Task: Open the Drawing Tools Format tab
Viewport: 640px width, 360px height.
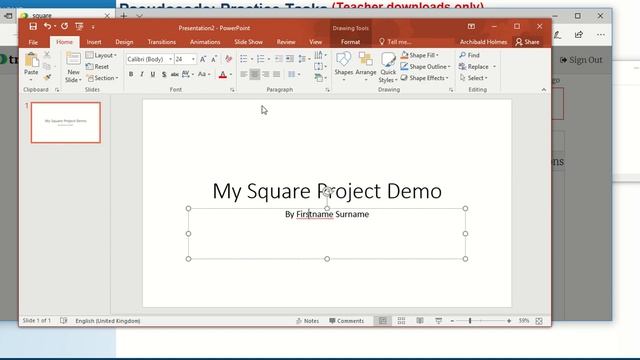Action: [x=351, y=42]
